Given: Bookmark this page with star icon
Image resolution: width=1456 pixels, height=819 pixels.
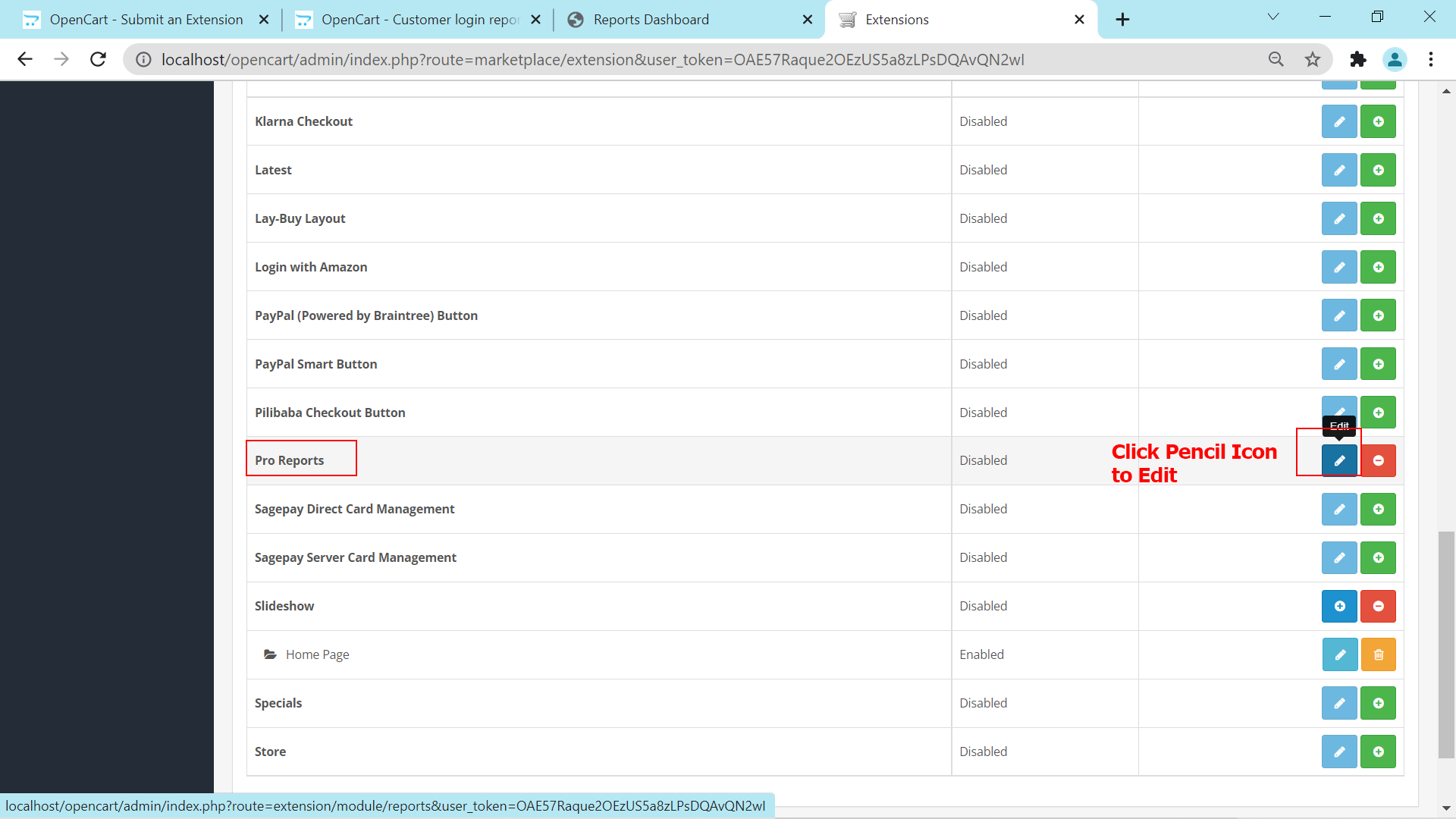Looking at the screenshot, I should [1313, 59].
